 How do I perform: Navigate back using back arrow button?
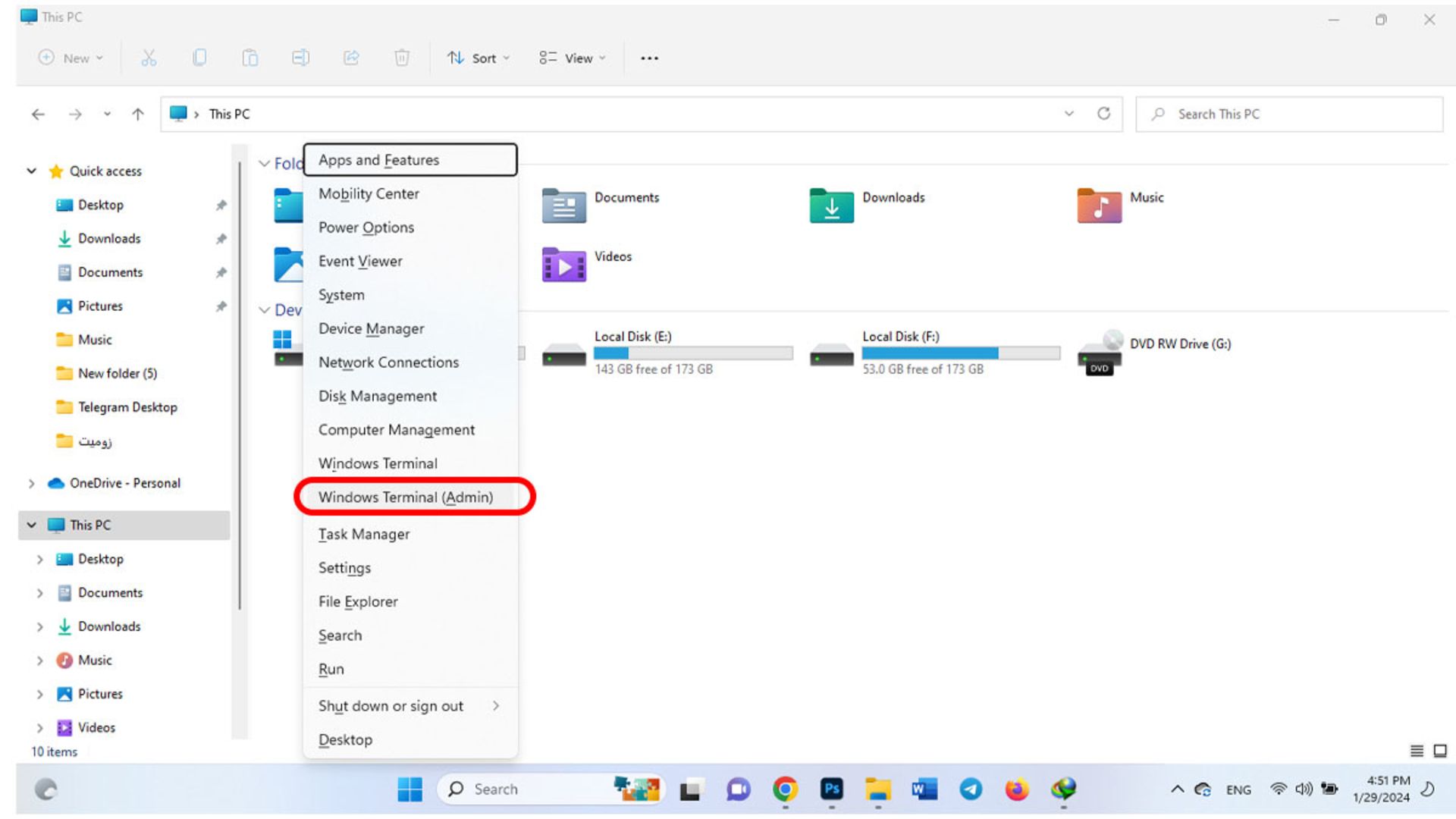(x=37, y=113)
